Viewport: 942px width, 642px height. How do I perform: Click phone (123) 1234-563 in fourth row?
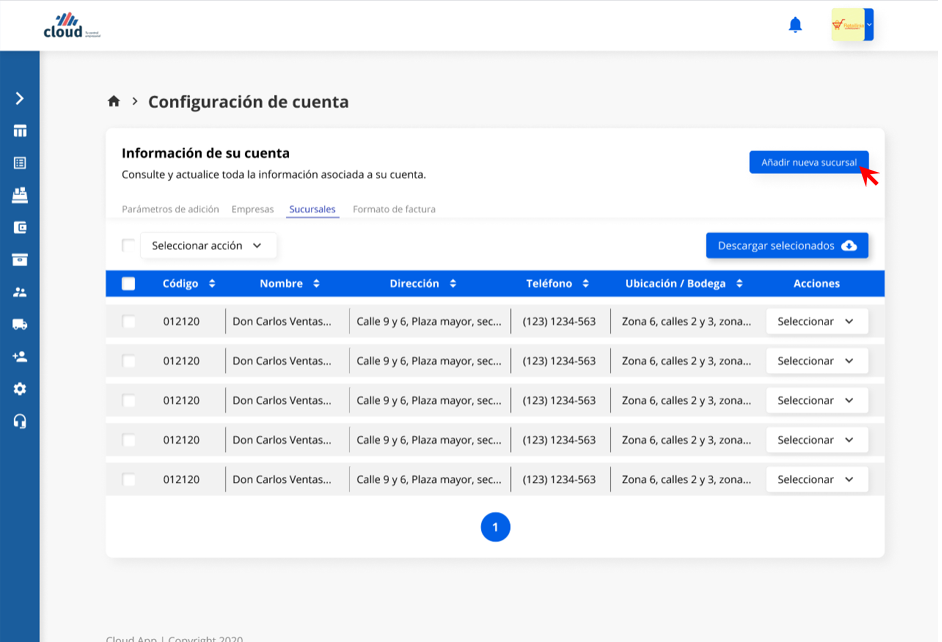tap(559, 440)
